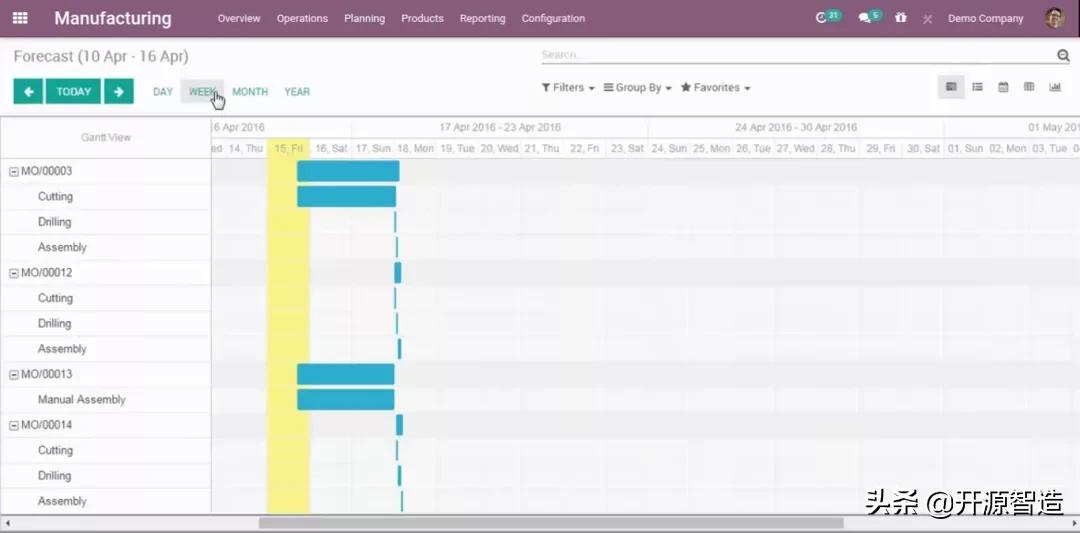Click '24 Apr 2016 - 30 Apr 2016' header
Screen dimensions: 1080x533
pyautogui.click(x=796, y=127)
